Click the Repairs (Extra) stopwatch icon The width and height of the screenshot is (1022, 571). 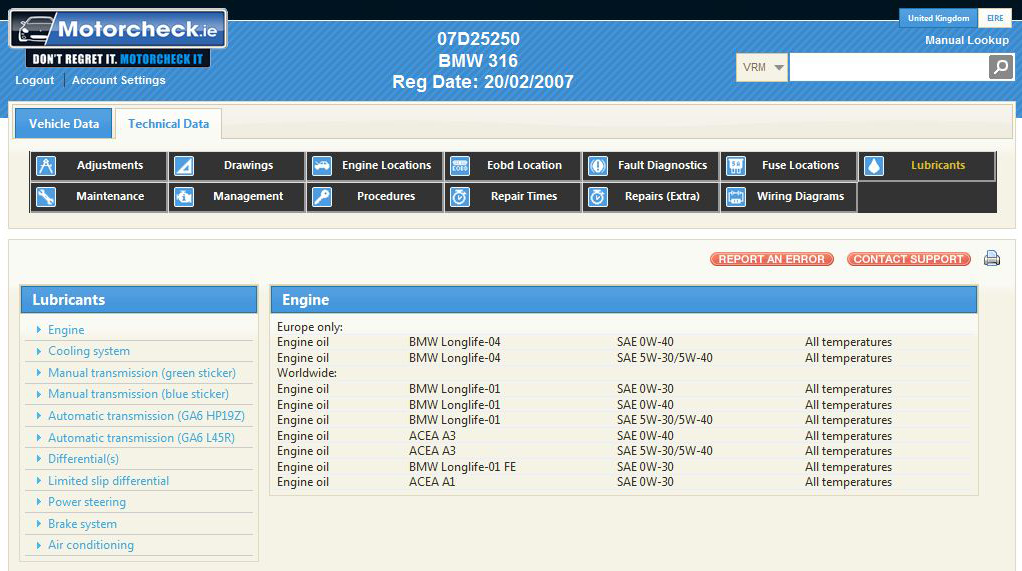coord(598,196)
